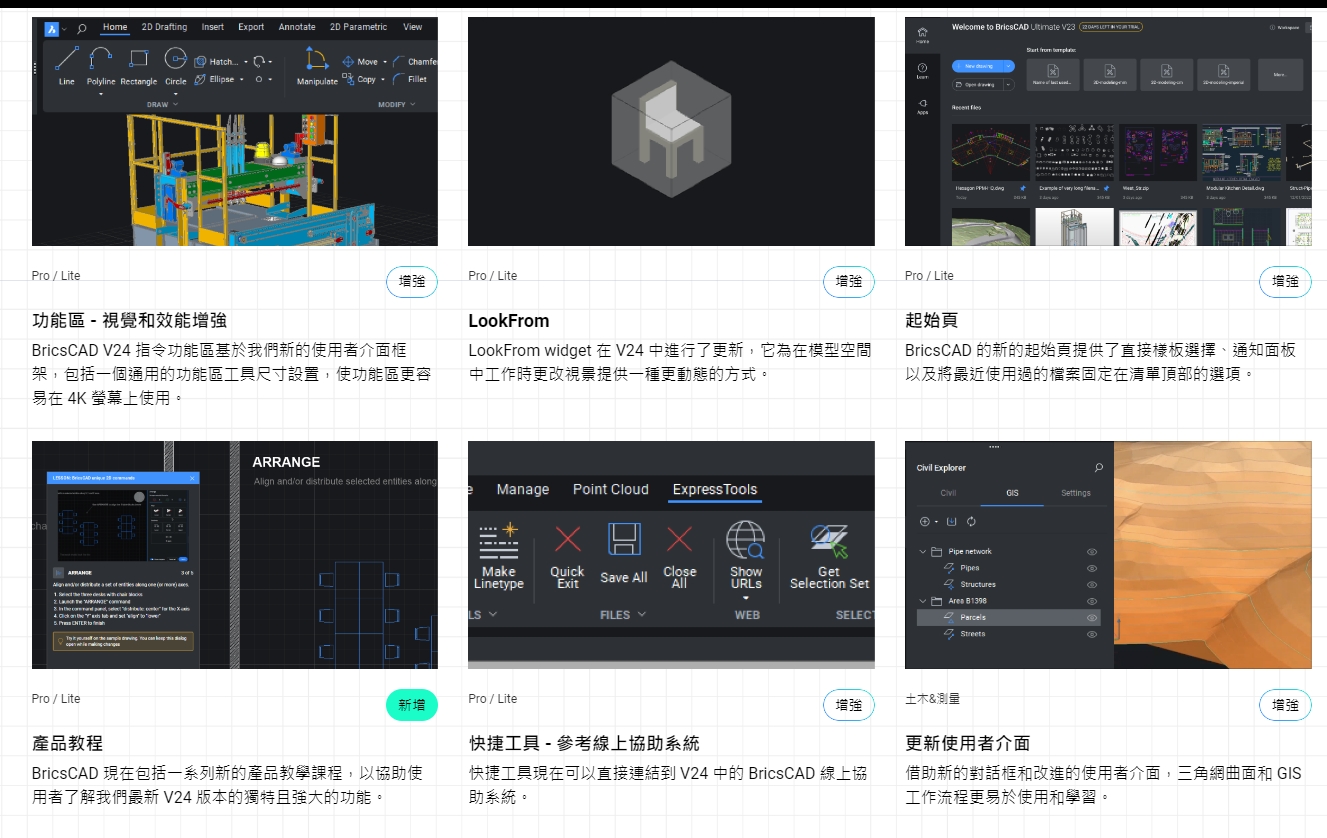Click the Quick Exit red X icon
Image resolution: width=1327 pixels, height=838 pixels.
[567, 541]
